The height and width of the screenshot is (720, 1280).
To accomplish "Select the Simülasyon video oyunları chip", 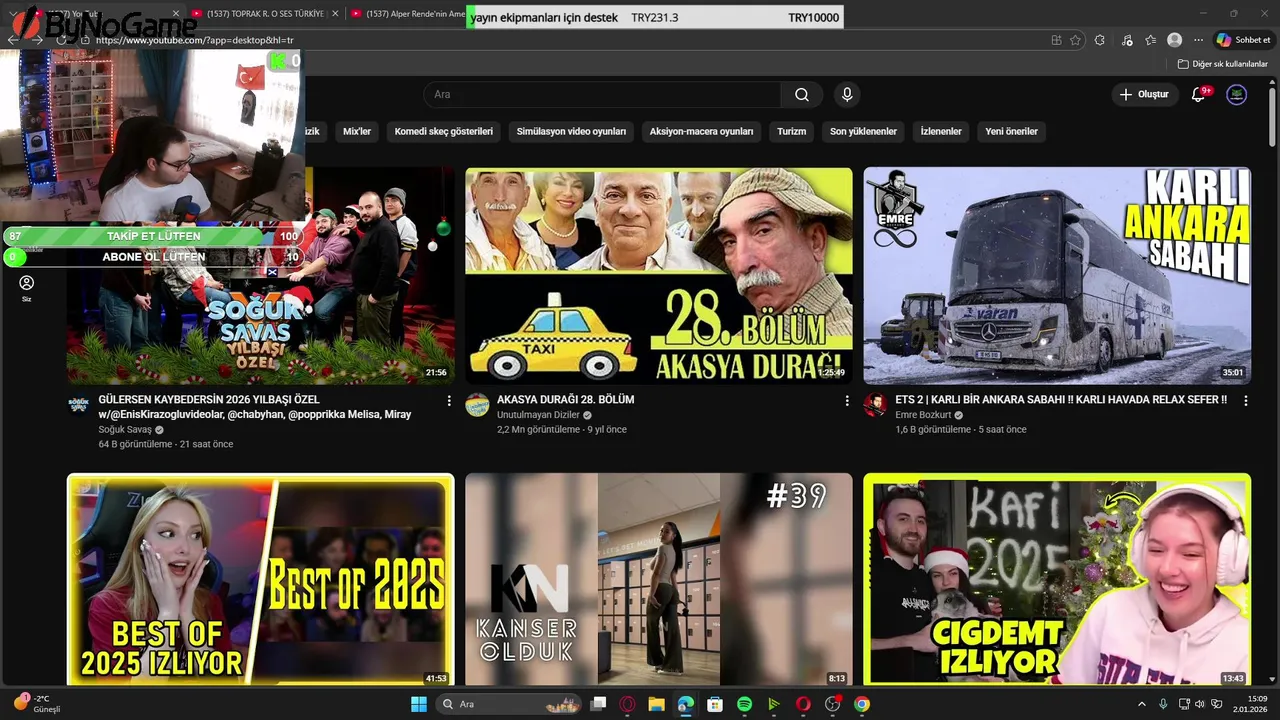I will point(571,131).
